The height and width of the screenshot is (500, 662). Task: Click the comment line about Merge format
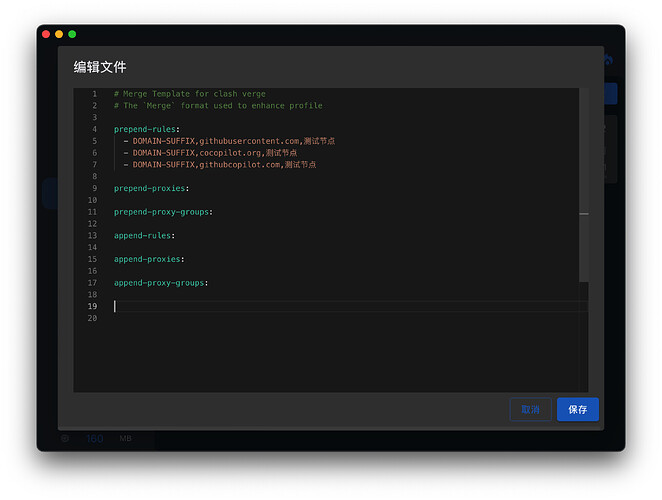click(x=218, y=106)
